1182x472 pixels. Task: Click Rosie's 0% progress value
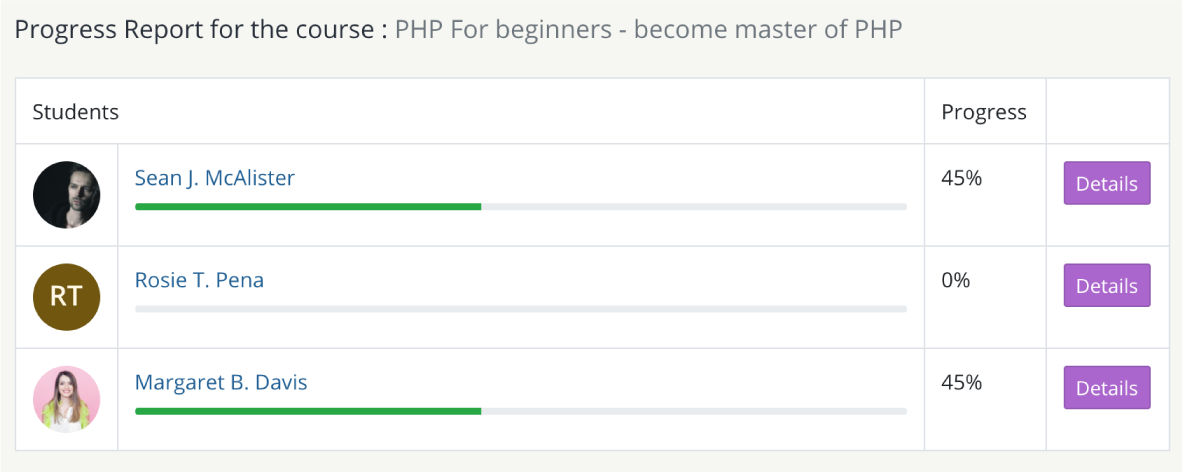pyautogui.click(x=956, y=281)
